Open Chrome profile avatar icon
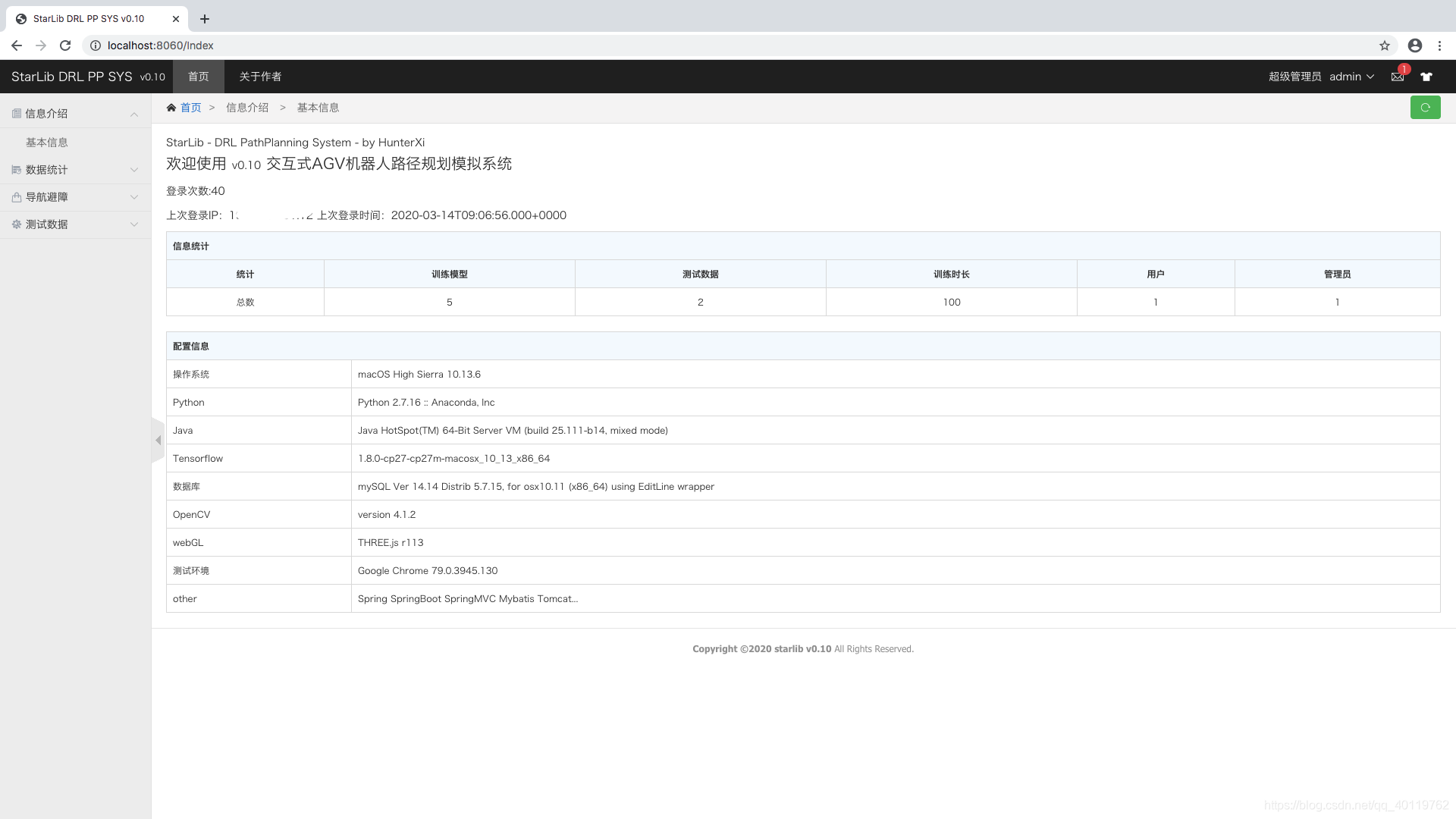The width and height of the screenshot is (1456, 819). 1415,45
